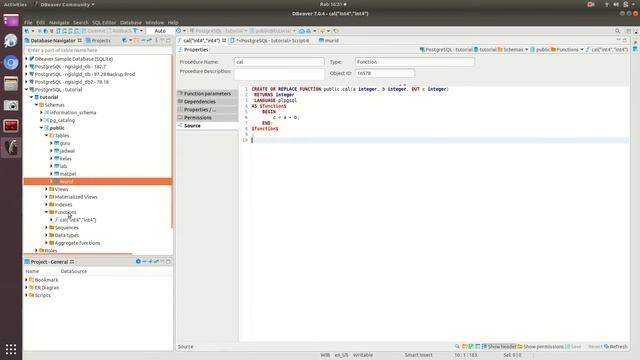The height and width of the screenshot is (360, 640).
Task: Select the matpel table
Action: point(68,174)
